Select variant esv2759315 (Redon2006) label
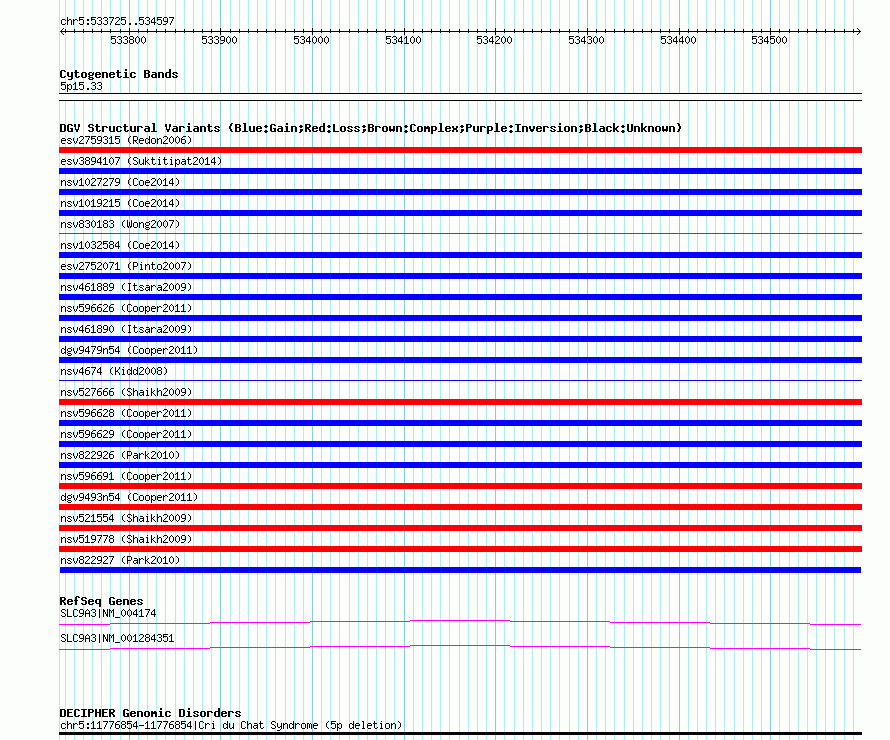This screenshot has height=740, width=890. tap(126, 140)
